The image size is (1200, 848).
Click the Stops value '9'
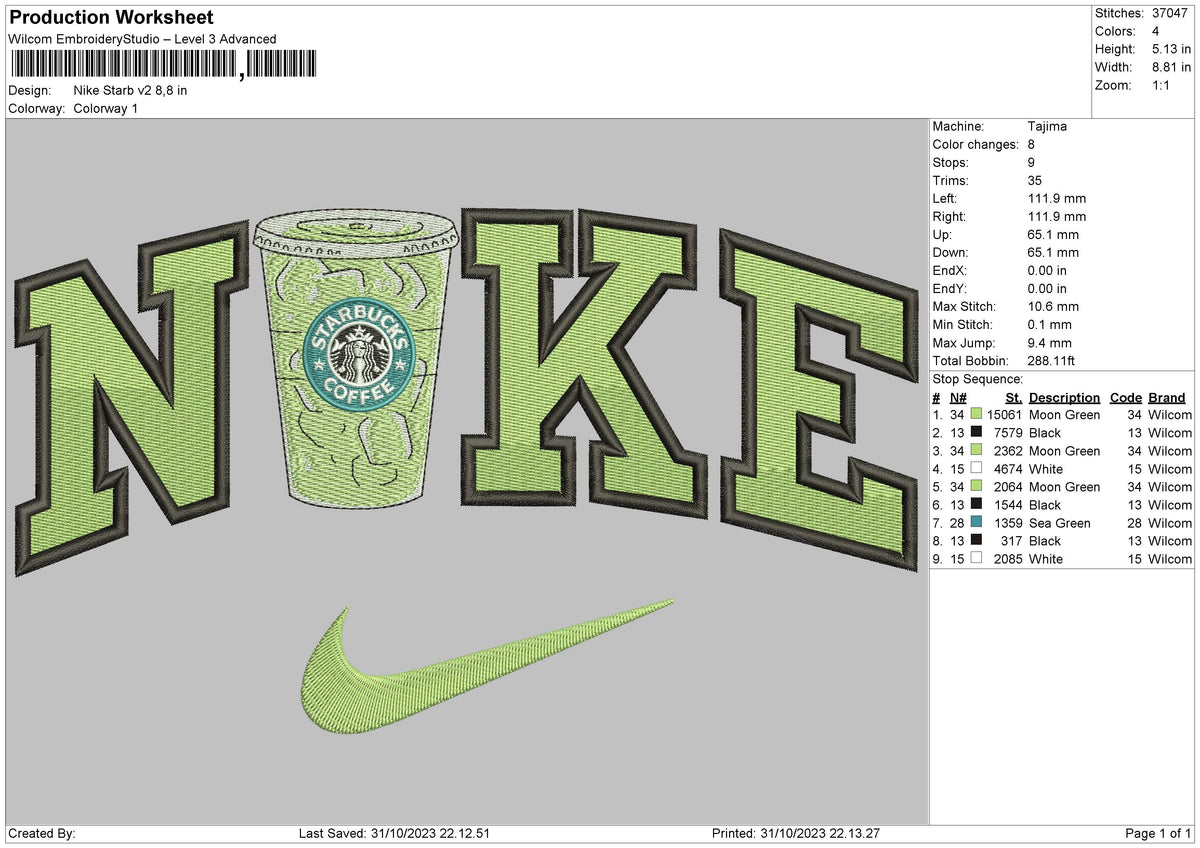(1032, 162)
